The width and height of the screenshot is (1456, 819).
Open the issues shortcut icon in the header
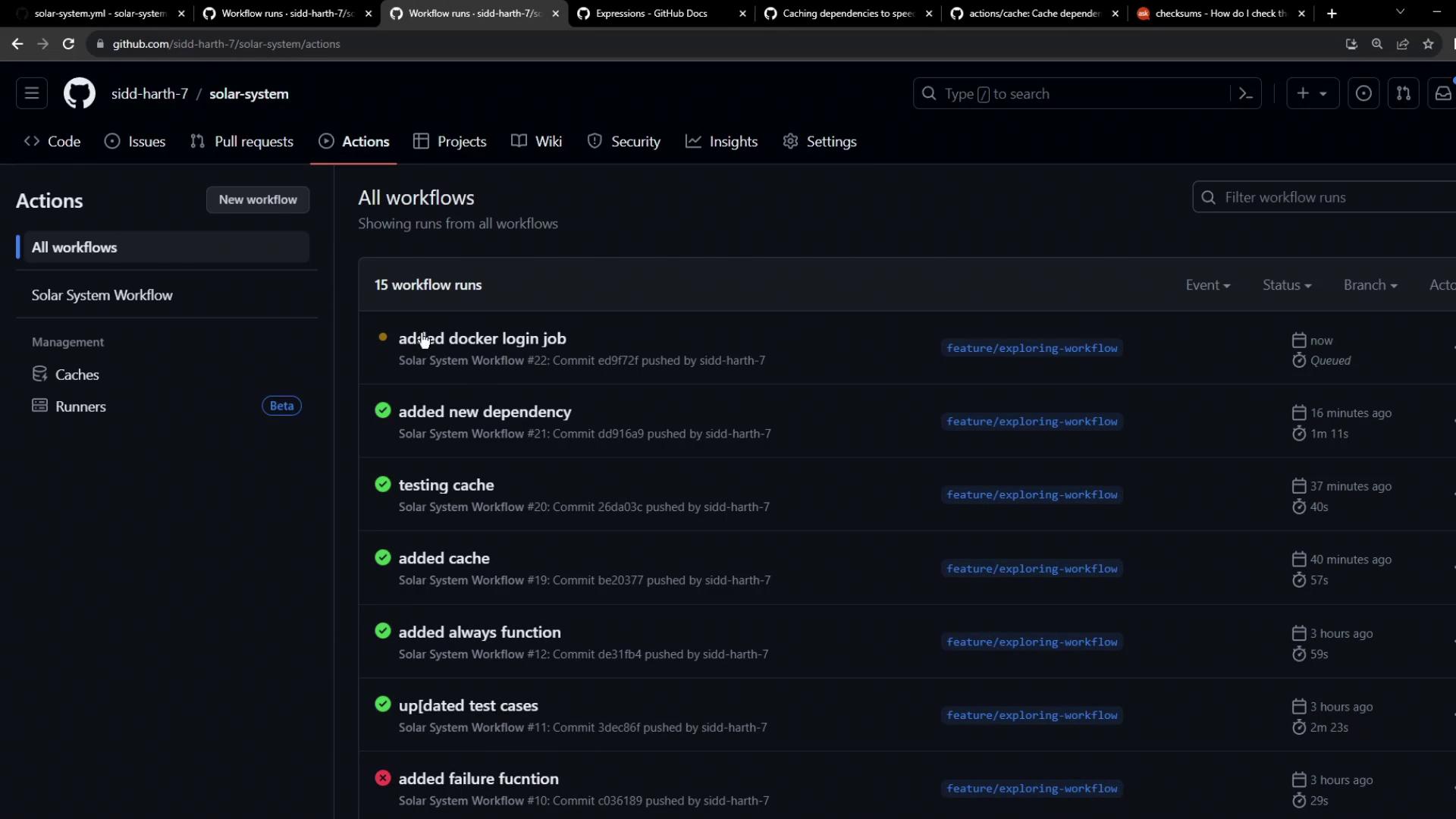(1363, 94)
